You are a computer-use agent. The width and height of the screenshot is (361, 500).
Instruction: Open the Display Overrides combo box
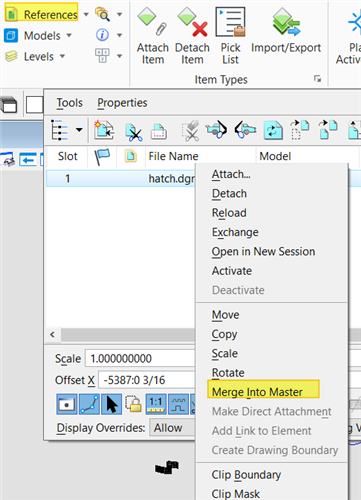pyautogui.click(x=172, y=427)
